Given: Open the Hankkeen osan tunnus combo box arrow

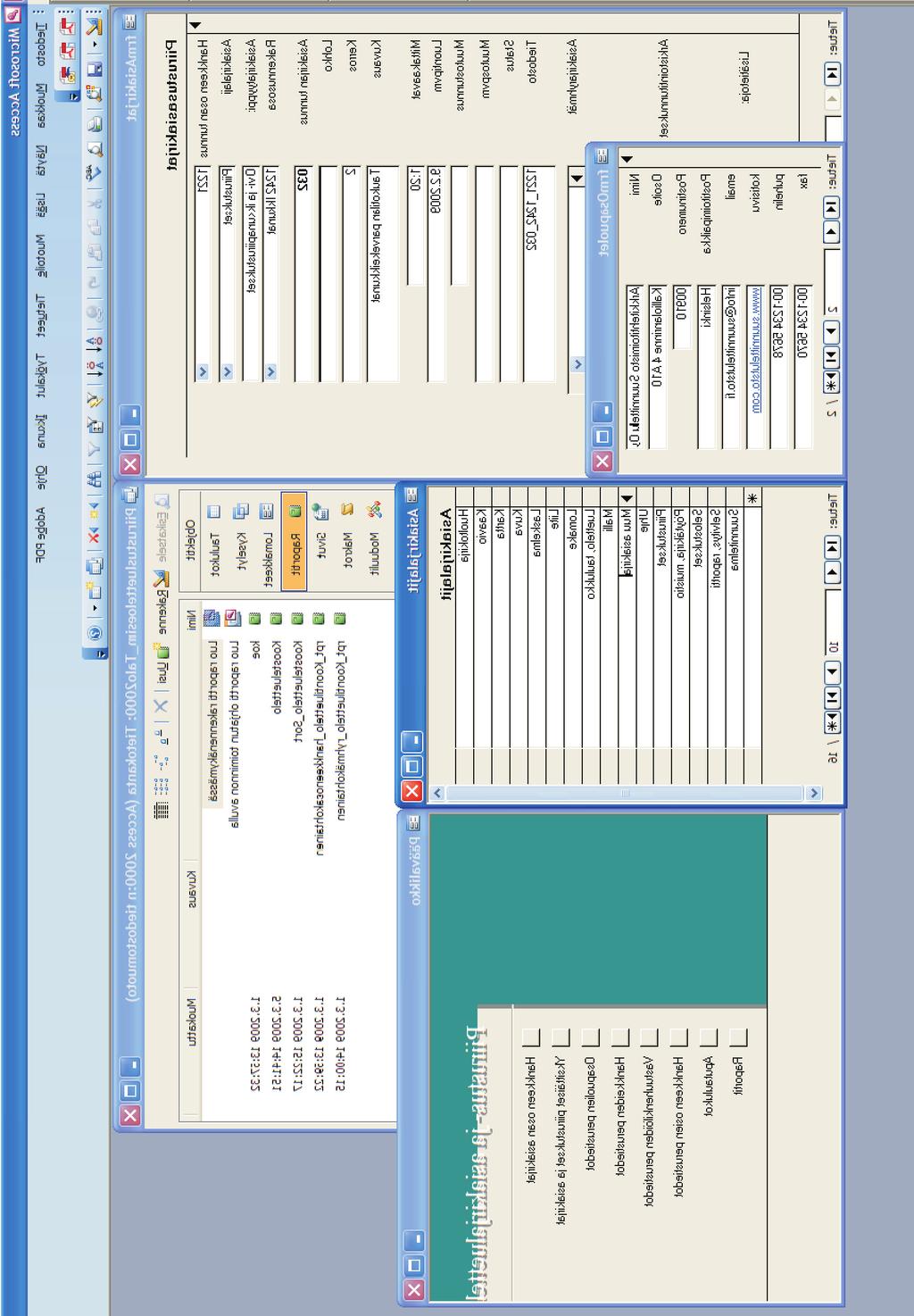Looking at the screenshot, I should pos(202,372).
